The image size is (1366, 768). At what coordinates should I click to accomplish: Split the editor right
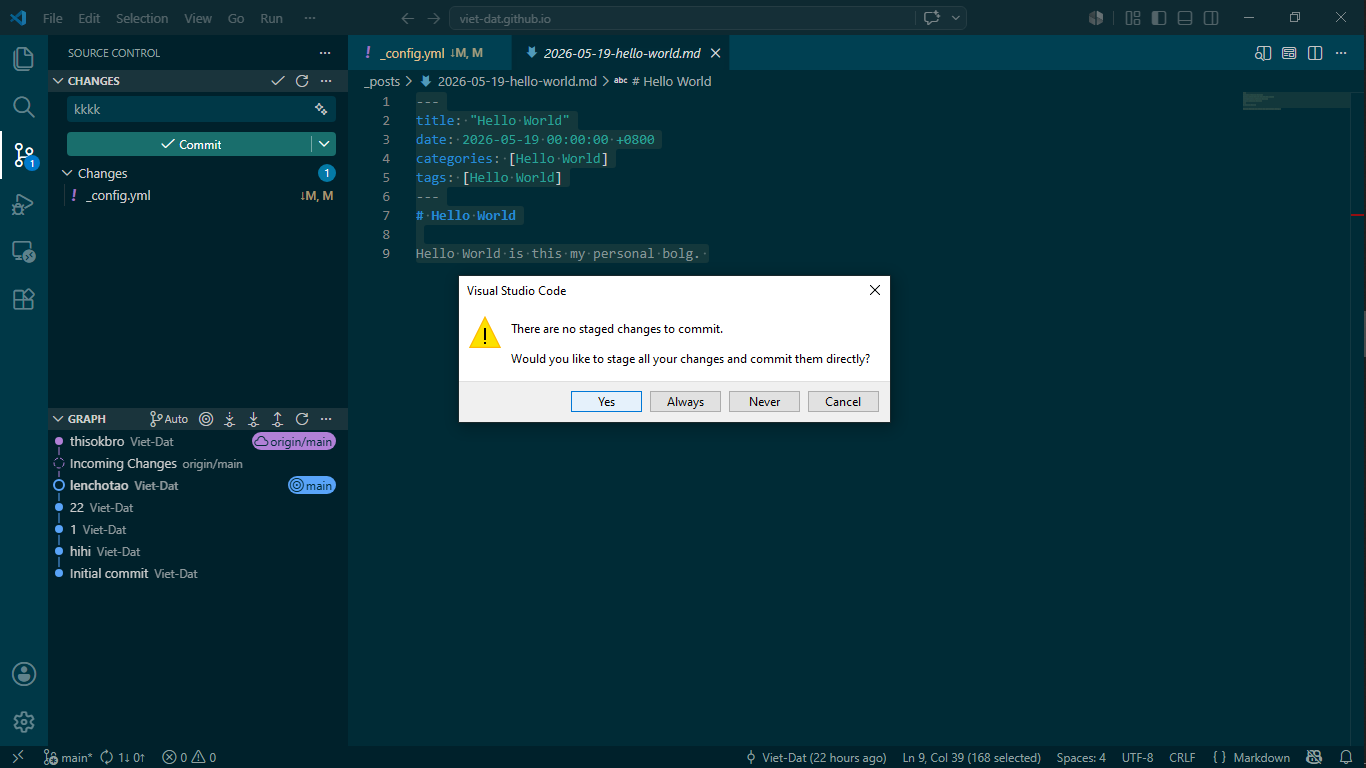1315,53
